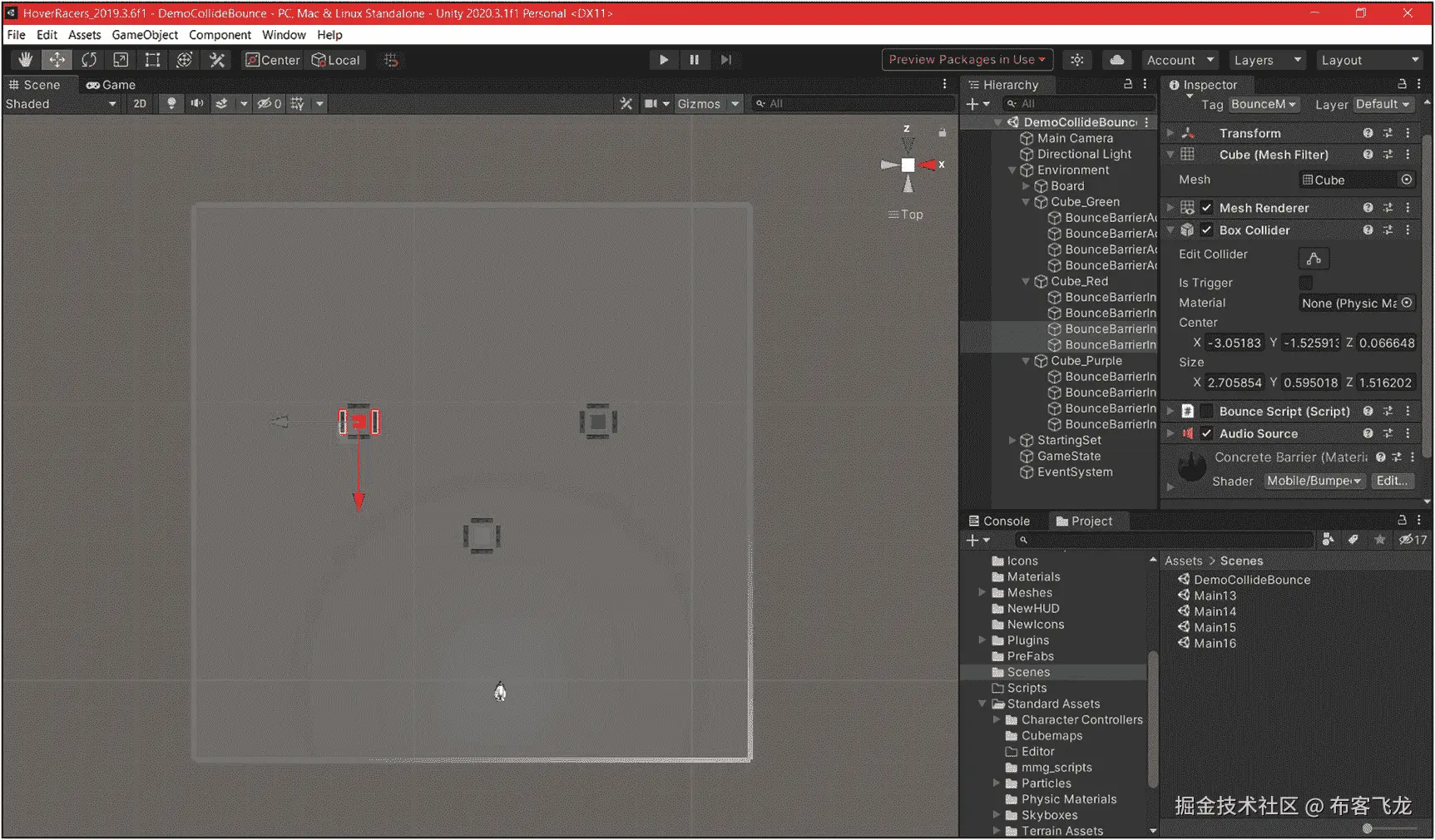Screen dimensions: 1435x840
Task: Toggle 2D view mode
Action: (140, 104)
